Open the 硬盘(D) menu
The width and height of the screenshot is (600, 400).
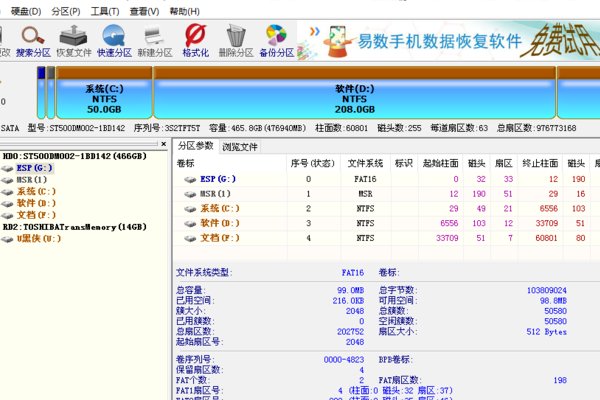tap(26, 11)
